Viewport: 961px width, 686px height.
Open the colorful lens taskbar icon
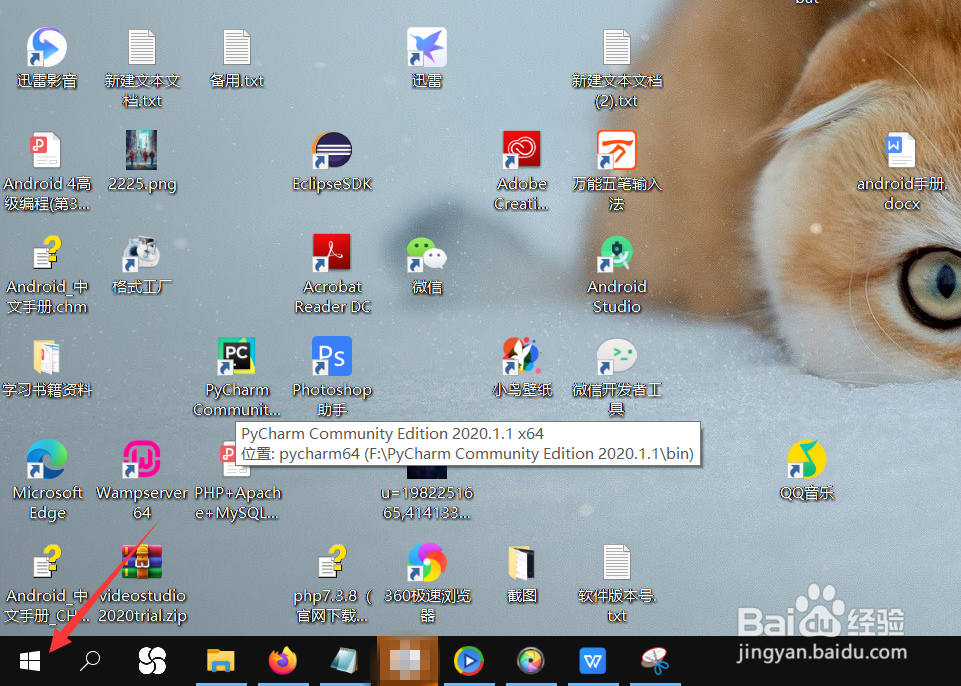coord(531,661)
